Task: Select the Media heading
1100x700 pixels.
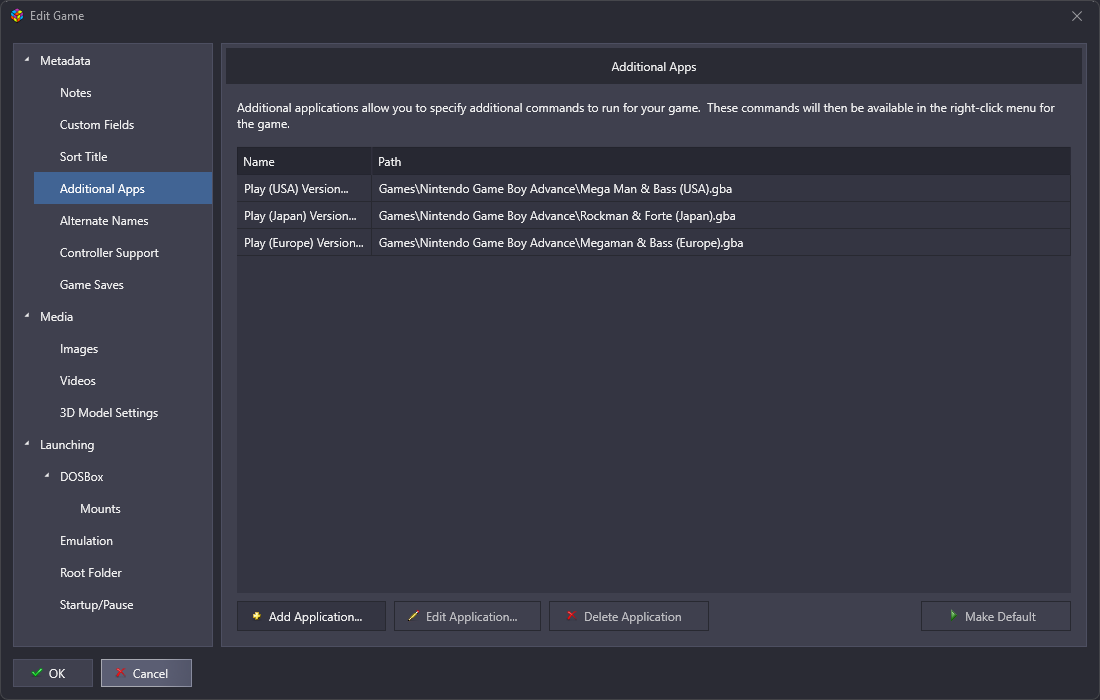Action: coord(56,317)
